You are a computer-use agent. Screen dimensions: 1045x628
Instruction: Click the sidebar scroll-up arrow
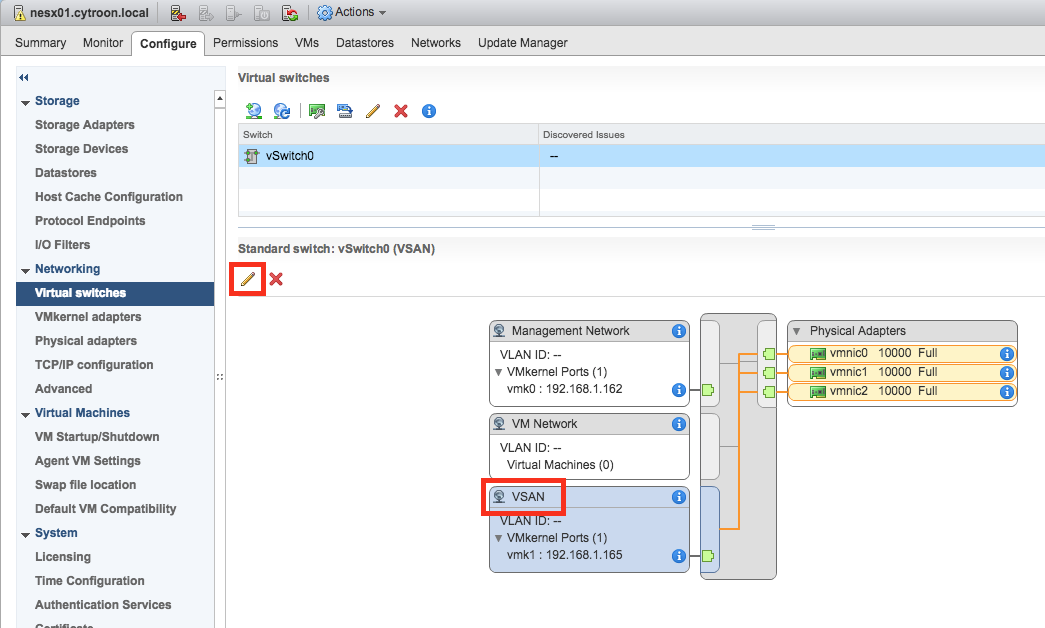220,99
